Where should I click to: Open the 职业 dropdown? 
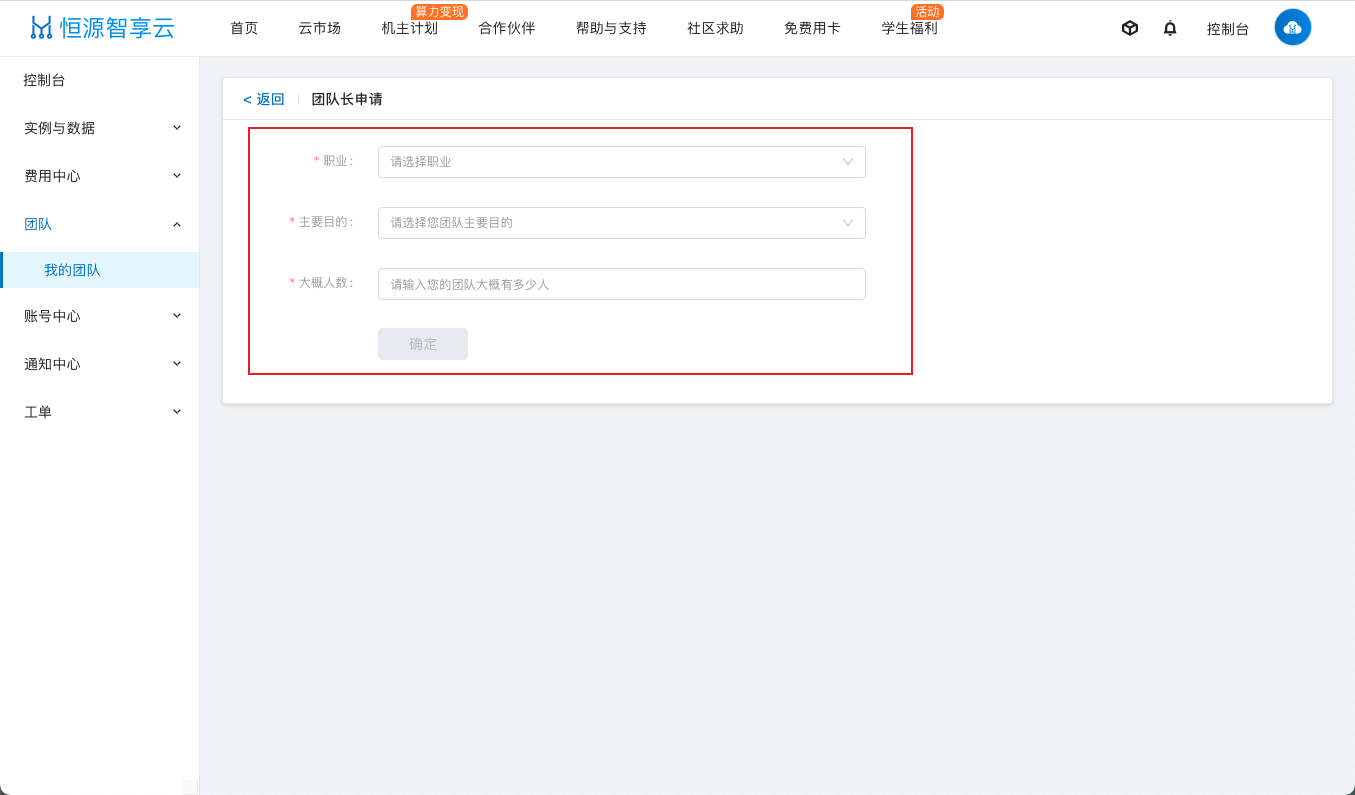622,162
